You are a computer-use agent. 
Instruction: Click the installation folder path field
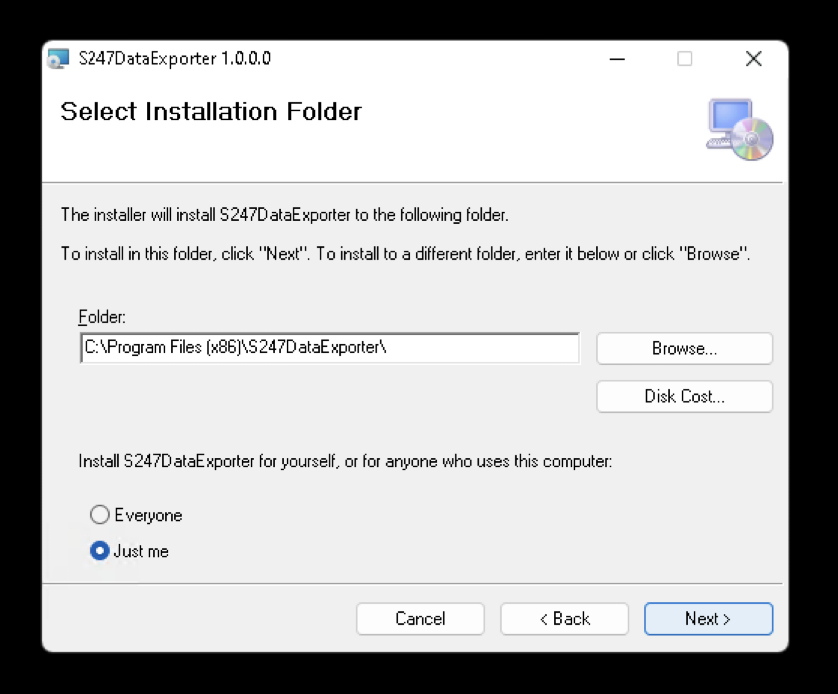330,348
